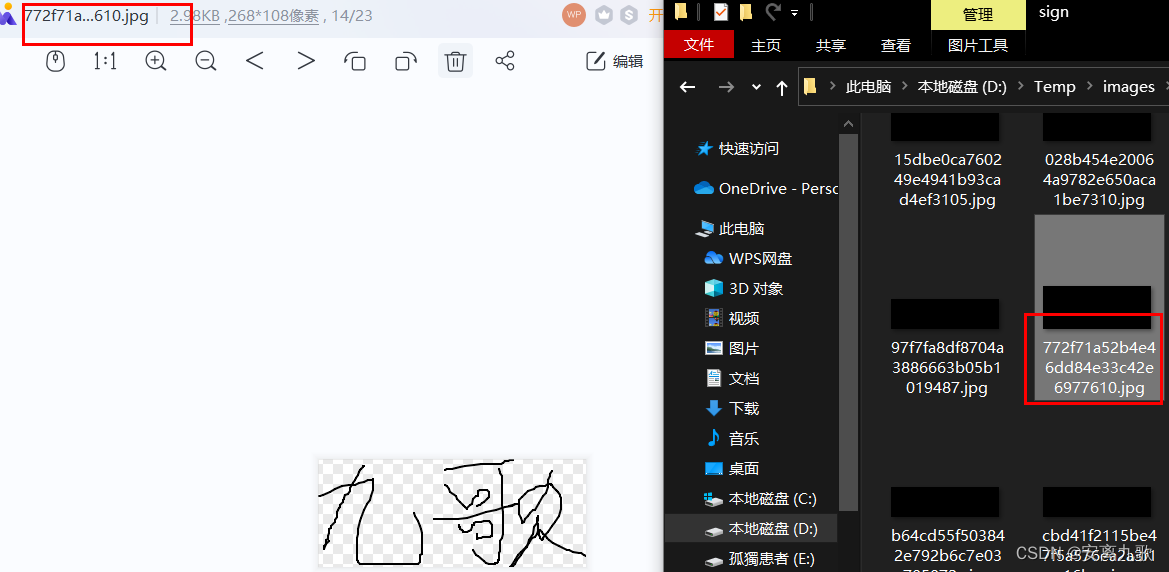The height and width of the screenshot is (572, 1169).
Task: Open the recent locations dropdown chevron
Action: (757, 87)
